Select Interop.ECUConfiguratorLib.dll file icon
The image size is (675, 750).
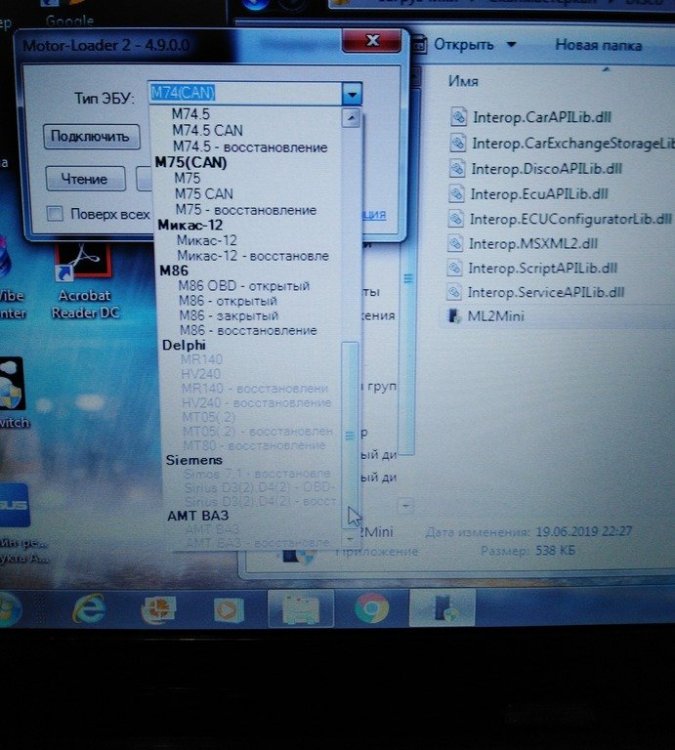(455, 219)
